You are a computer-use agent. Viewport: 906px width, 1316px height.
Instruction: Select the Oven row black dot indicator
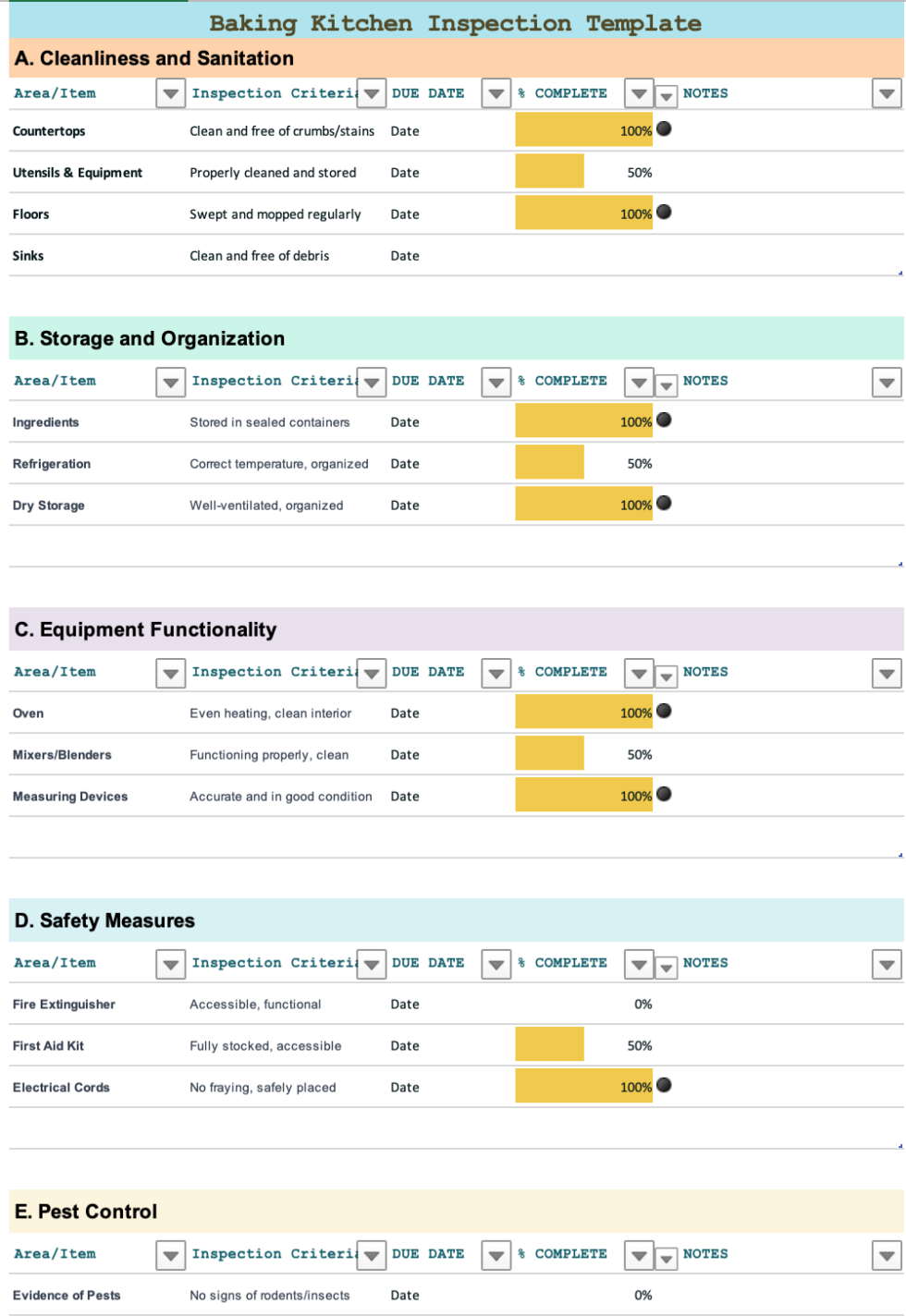(664, 712)
